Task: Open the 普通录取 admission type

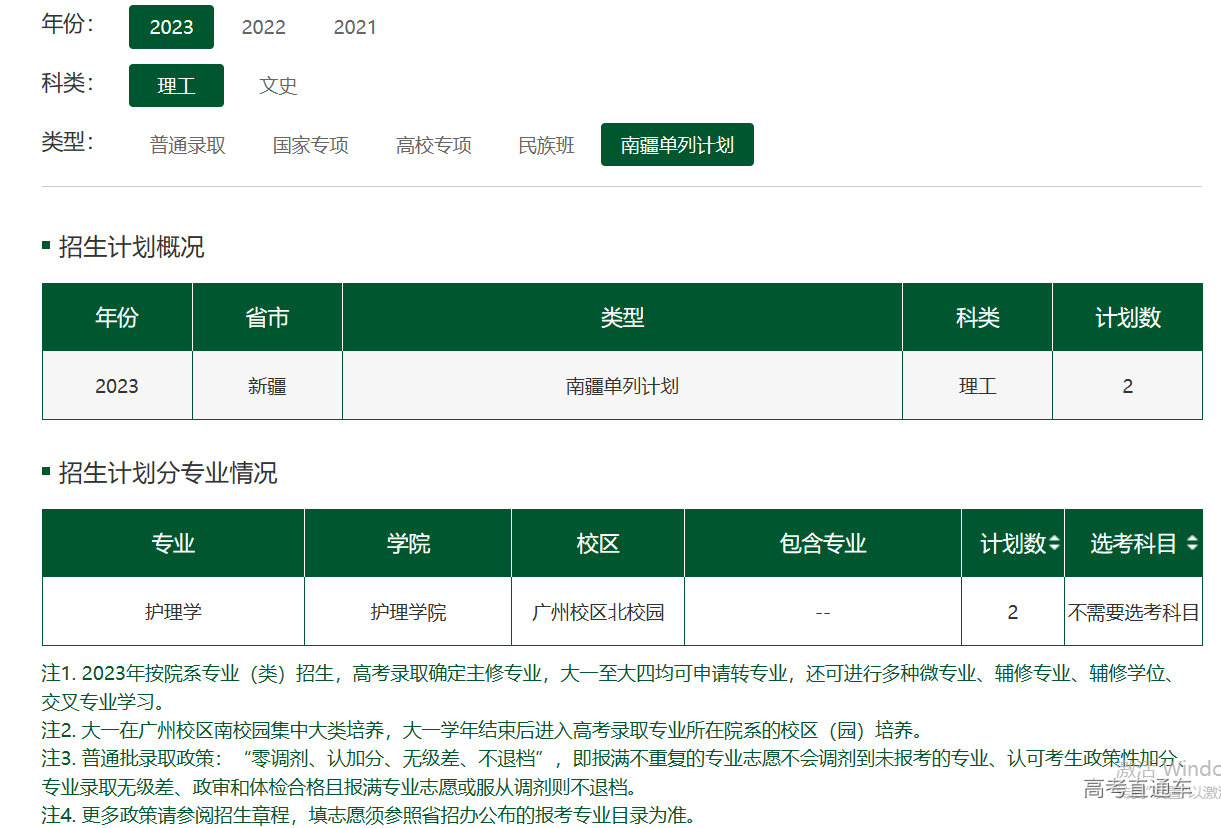Action: click(x=188, y=145)
